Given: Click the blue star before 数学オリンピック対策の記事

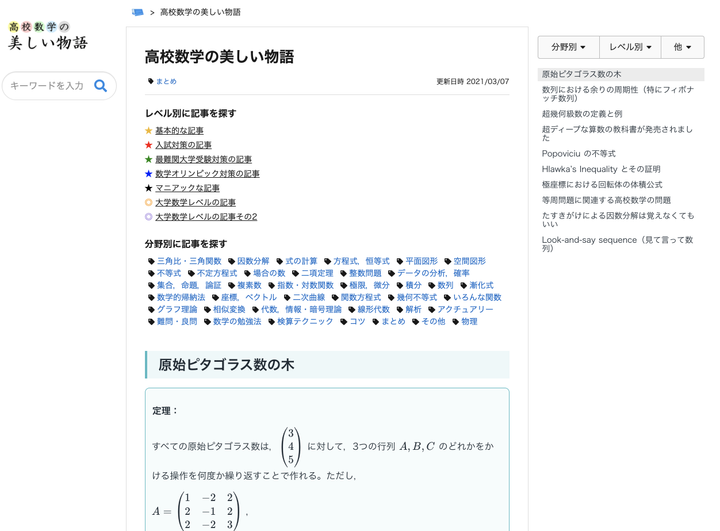Looking at the screenshot, I should point(148,174).
